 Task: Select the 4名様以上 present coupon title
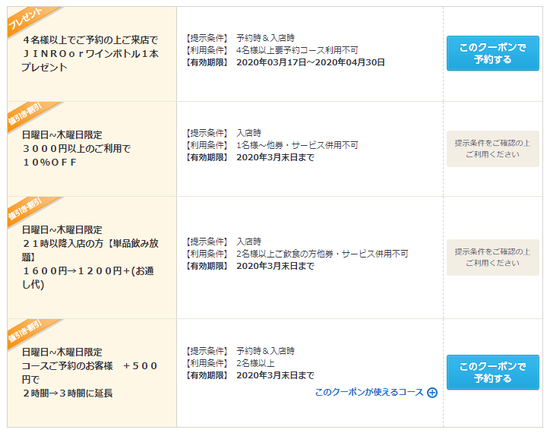point(90,53)
